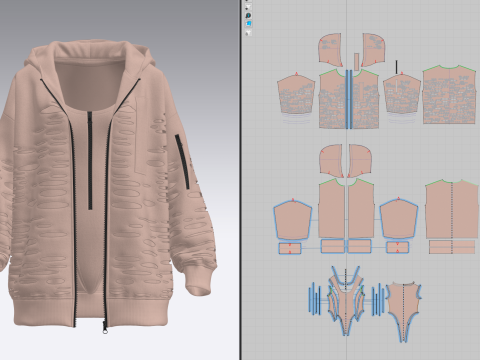
Task: Select the textured back body pattern in the upper row
Action: (x=449, y=95)
